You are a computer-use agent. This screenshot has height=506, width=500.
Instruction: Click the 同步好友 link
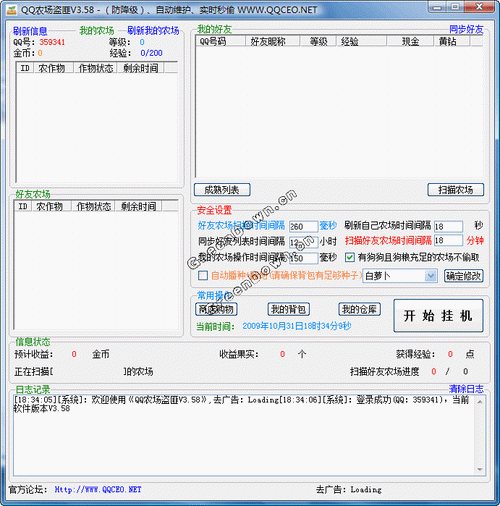pos(466,29)
